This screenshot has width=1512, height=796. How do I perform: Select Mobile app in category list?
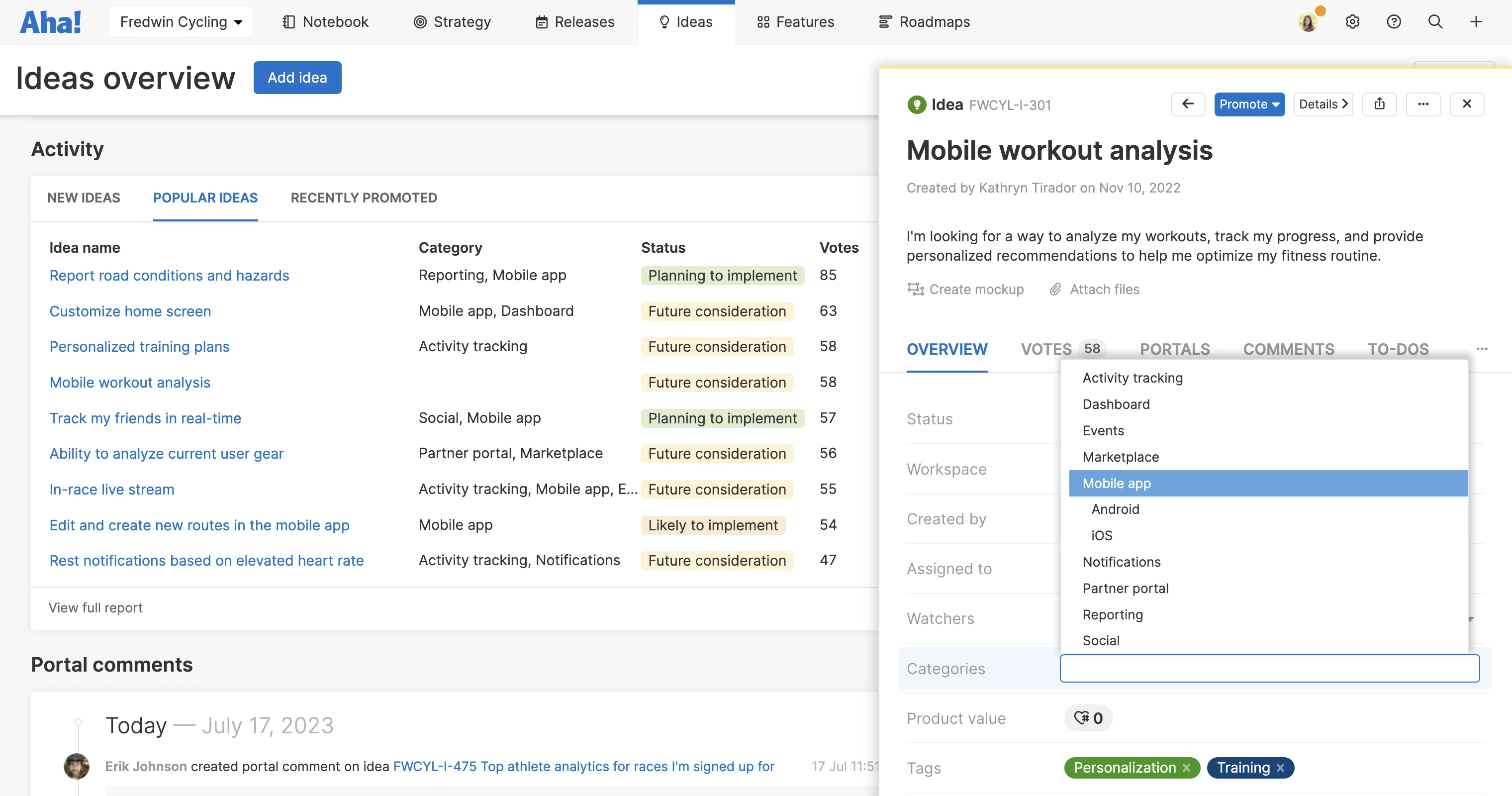click(1117, 483)
